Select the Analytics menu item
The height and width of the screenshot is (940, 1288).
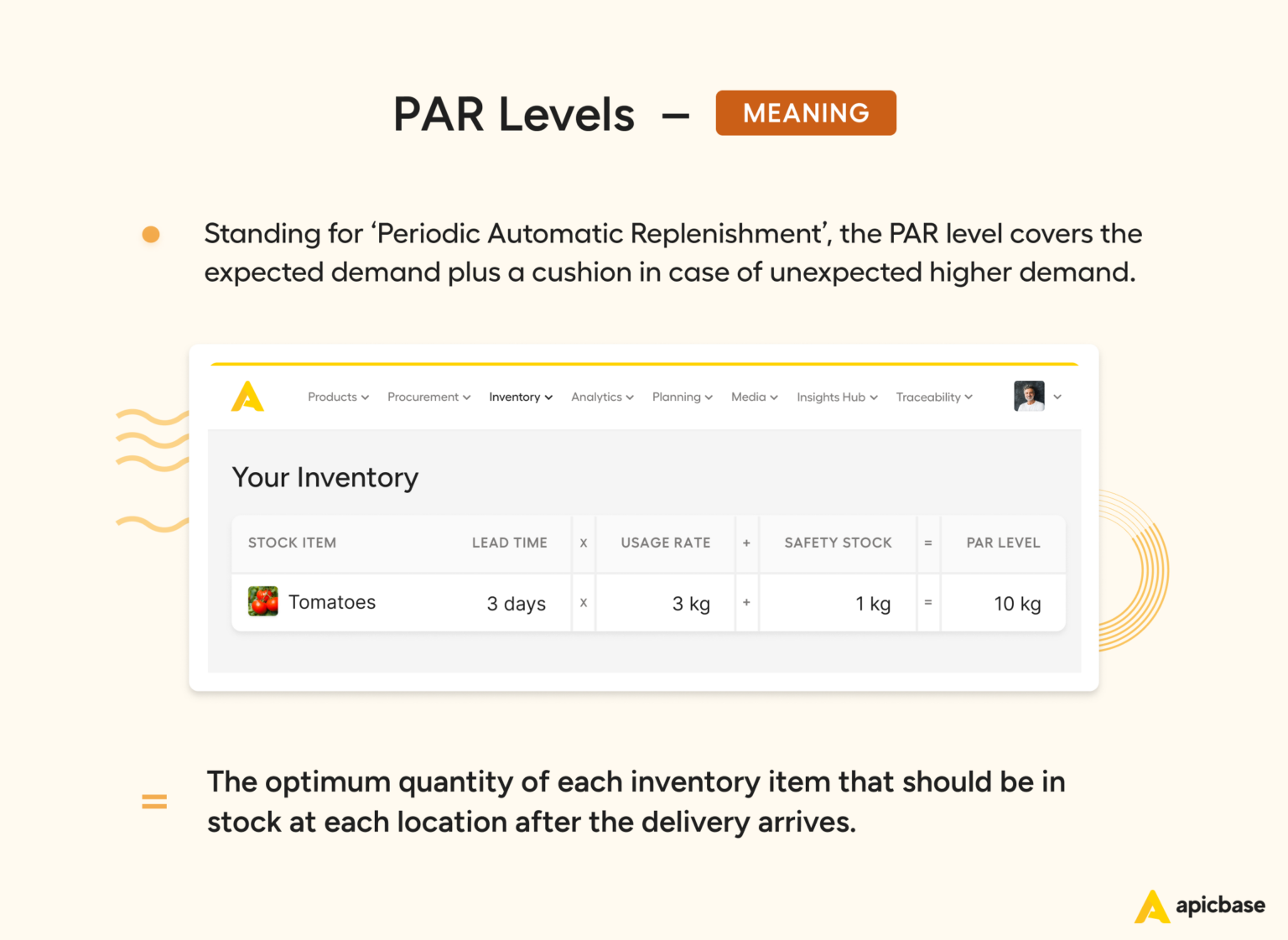click(602, 397)
